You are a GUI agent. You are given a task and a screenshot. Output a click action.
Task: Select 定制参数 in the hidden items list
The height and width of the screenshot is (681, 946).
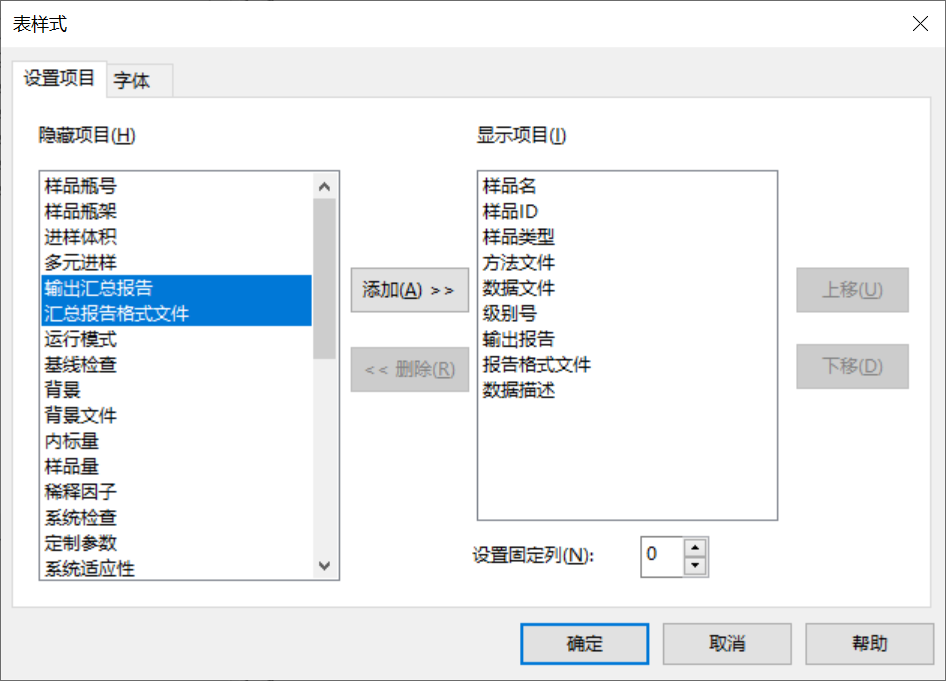tap(177, 543)
